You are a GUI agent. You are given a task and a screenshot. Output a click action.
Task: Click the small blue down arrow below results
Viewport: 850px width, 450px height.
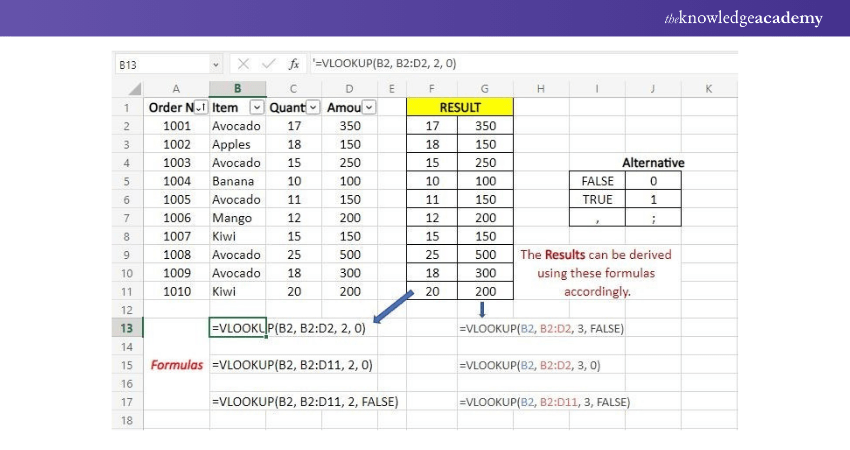[484, 309]
